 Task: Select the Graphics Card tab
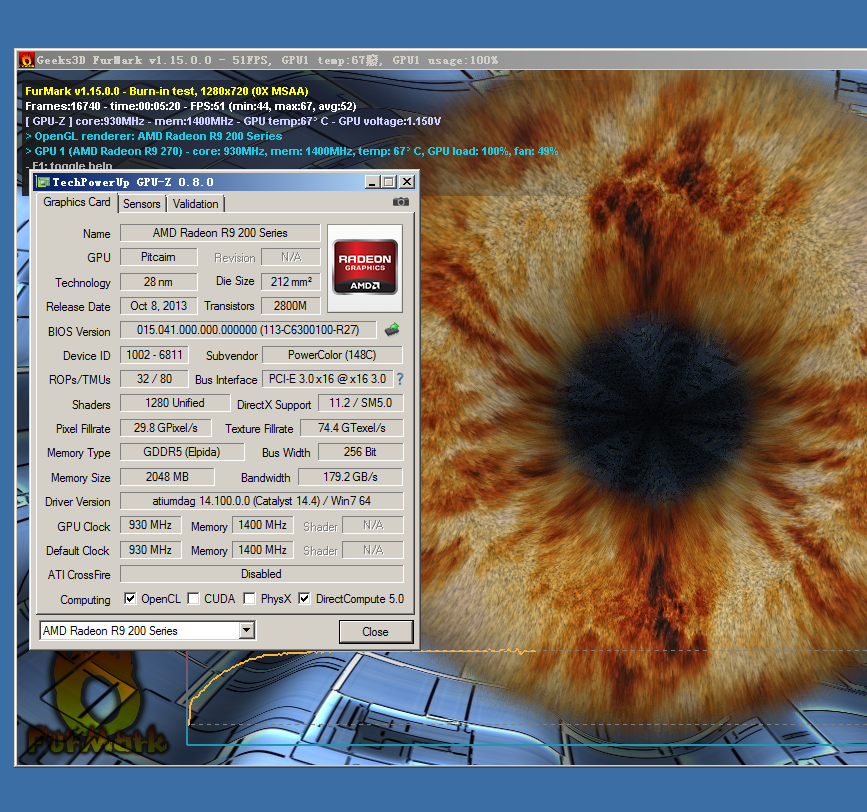coord(77,202)
